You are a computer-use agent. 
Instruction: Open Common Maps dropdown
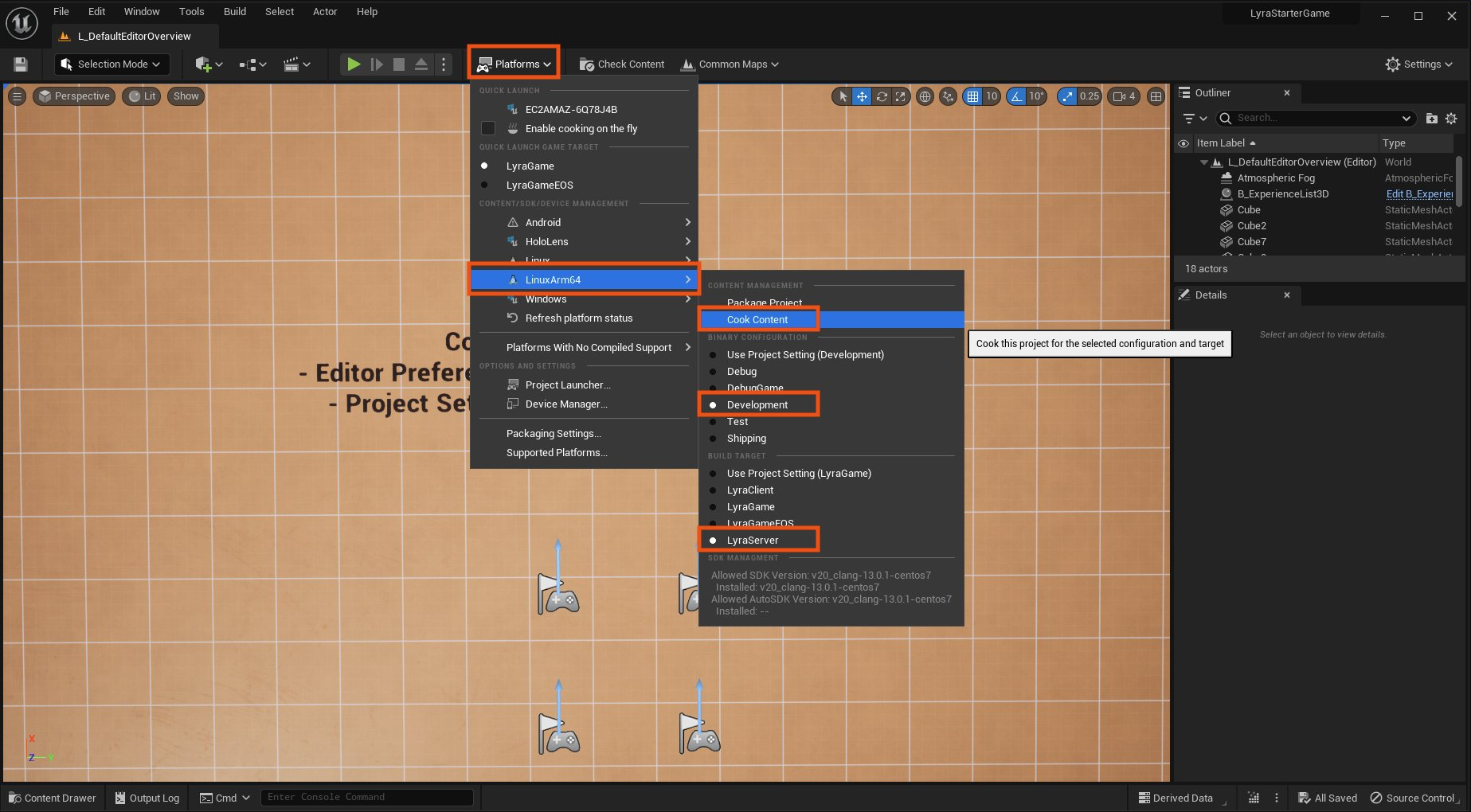coord(730,64)
